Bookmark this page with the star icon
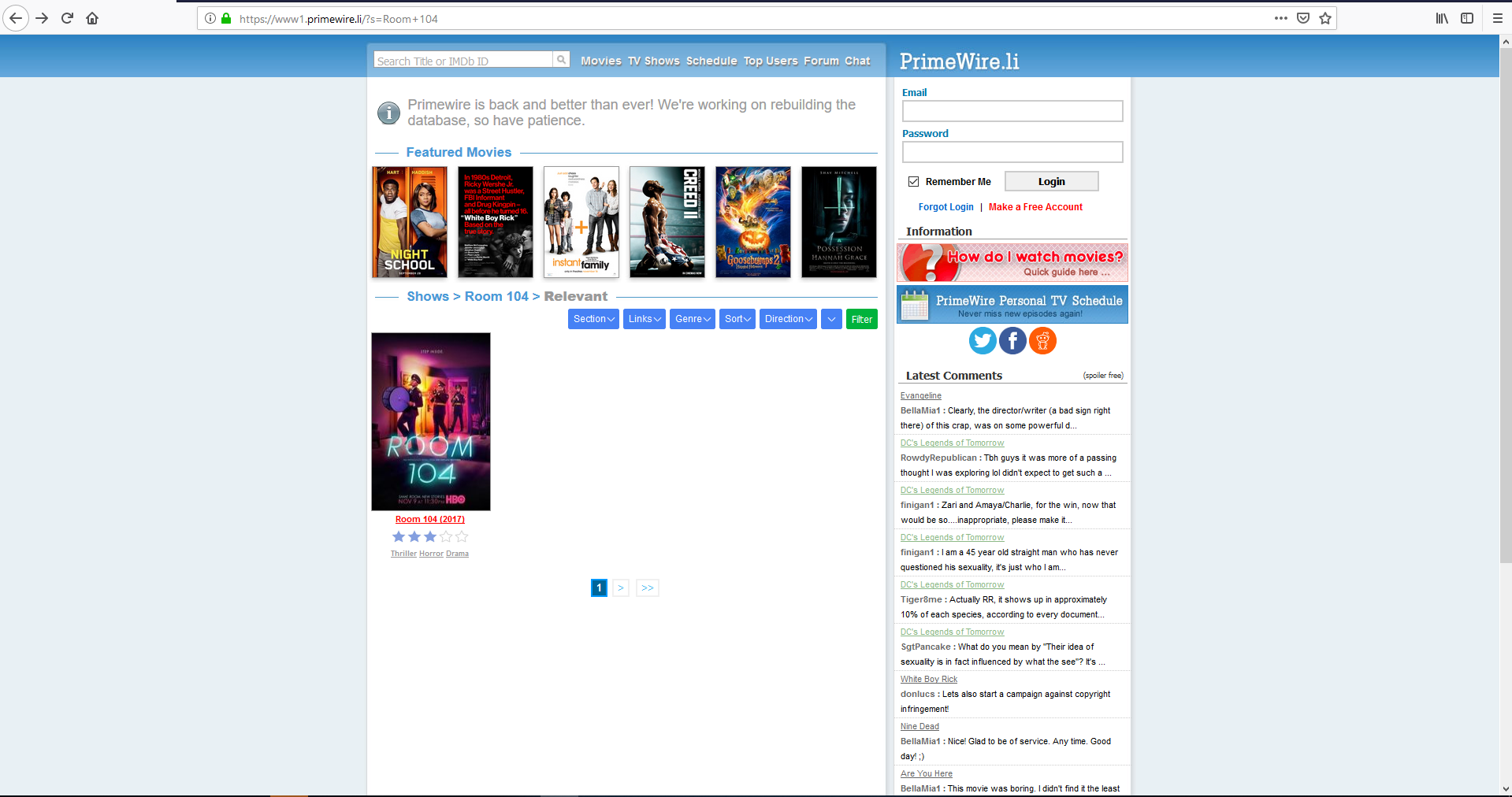The image size is (1512, 797). point(1324,18)
